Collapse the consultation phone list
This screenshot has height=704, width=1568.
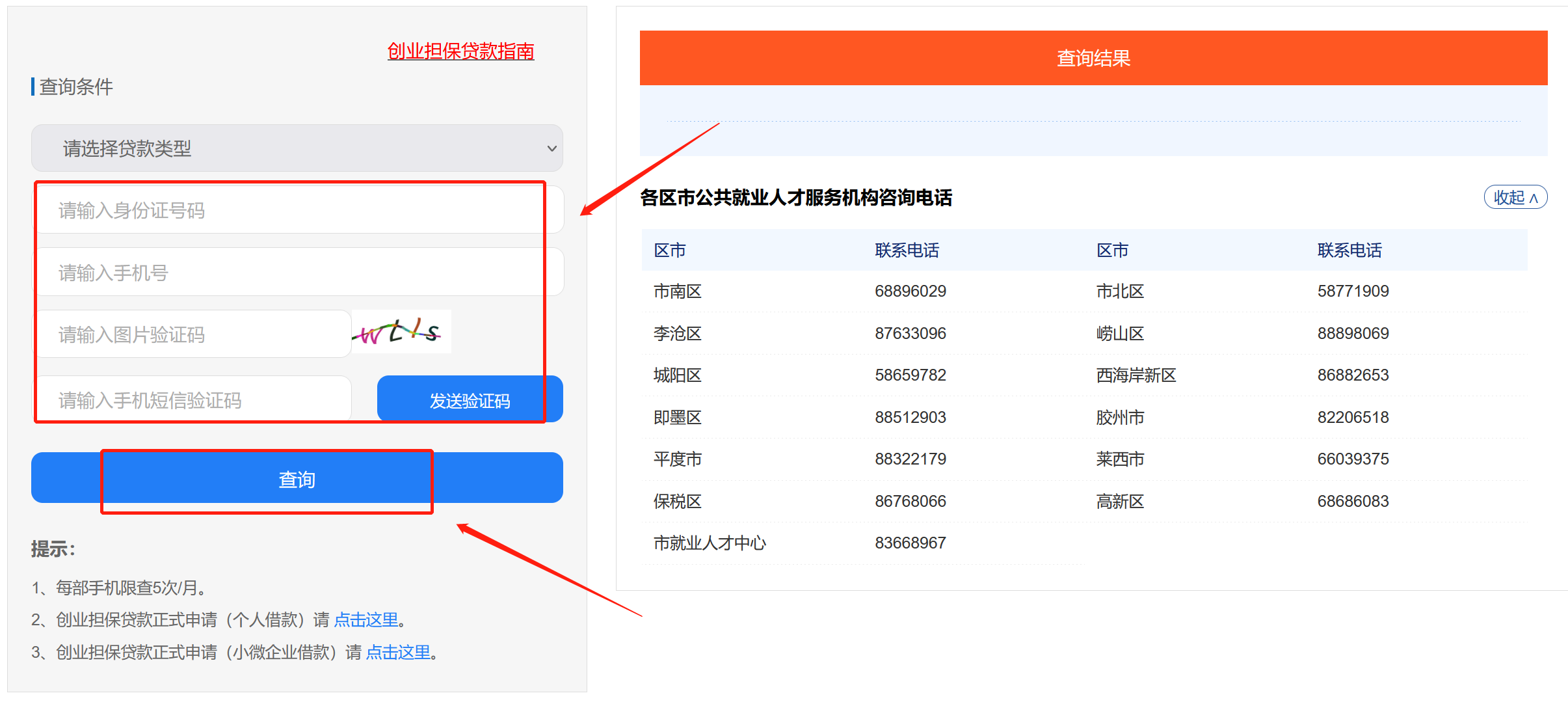click(x=1515, y=197)
